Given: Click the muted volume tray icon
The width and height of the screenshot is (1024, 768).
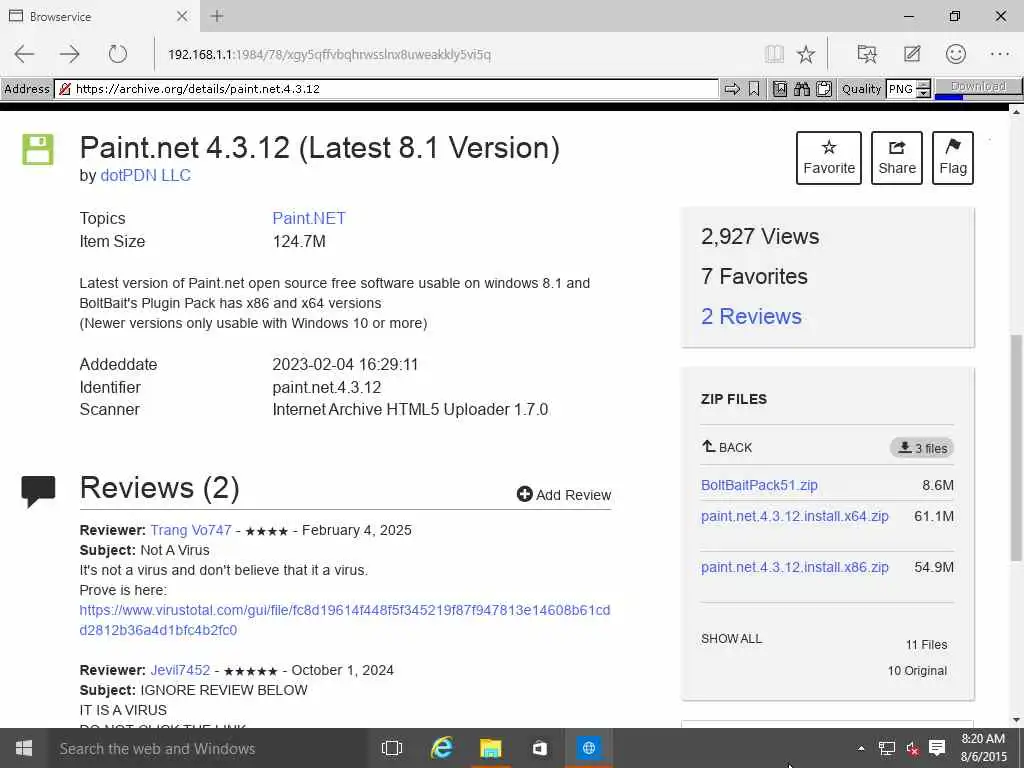Looking at the screenshot, I should pyautogui.click(x=912, y=748).
